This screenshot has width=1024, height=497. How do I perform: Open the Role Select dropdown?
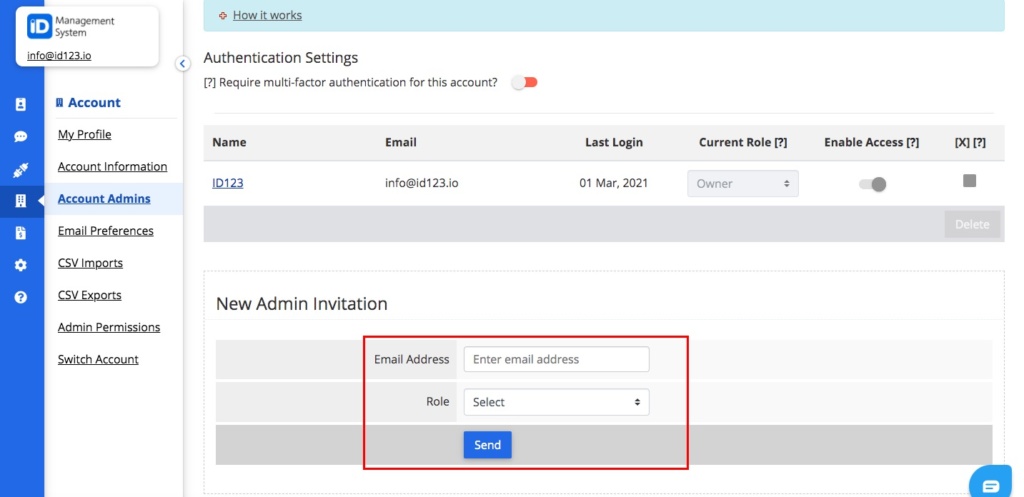[x=556, y=402]
